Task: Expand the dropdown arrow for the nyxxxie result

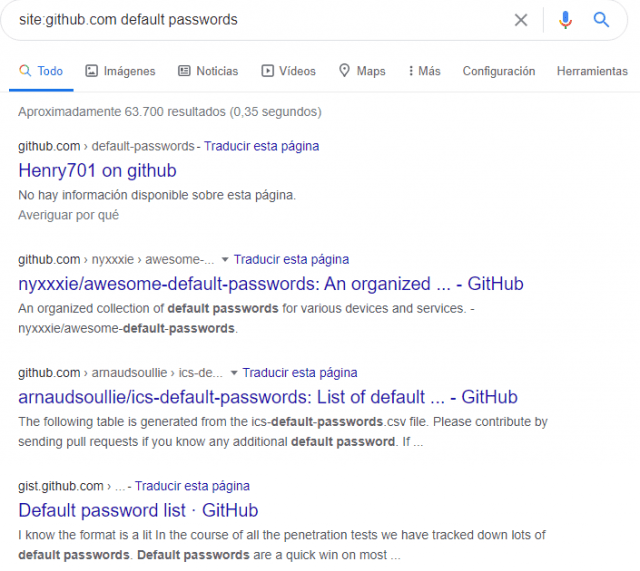Action: coord(225,260)
